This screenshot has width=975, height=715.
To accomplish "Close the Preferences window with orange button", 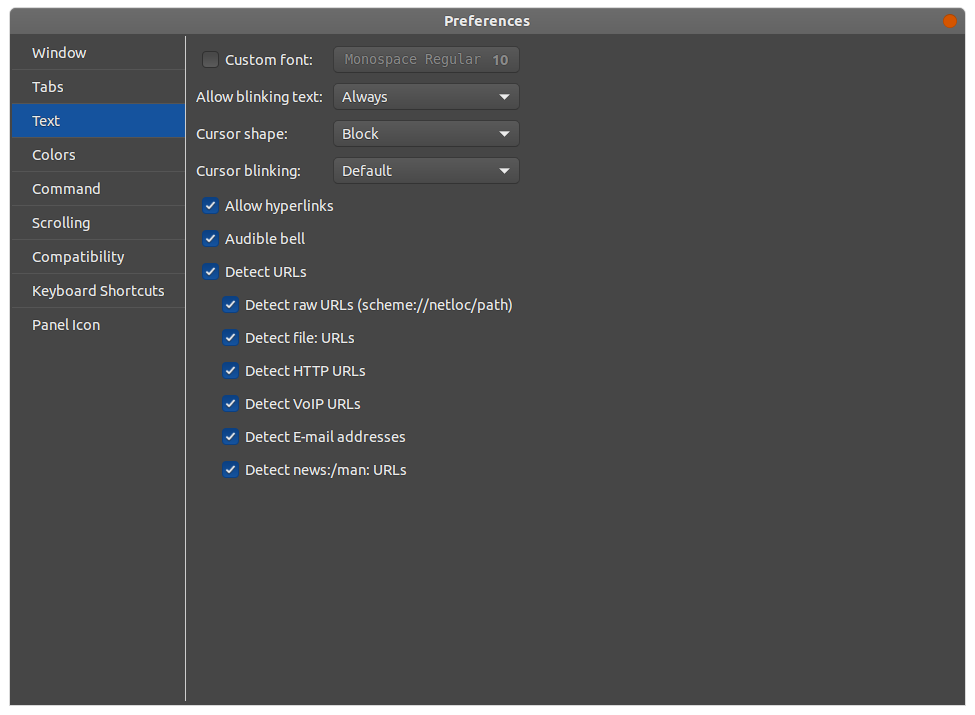I will pyautogui.click(x=950, y=21).
